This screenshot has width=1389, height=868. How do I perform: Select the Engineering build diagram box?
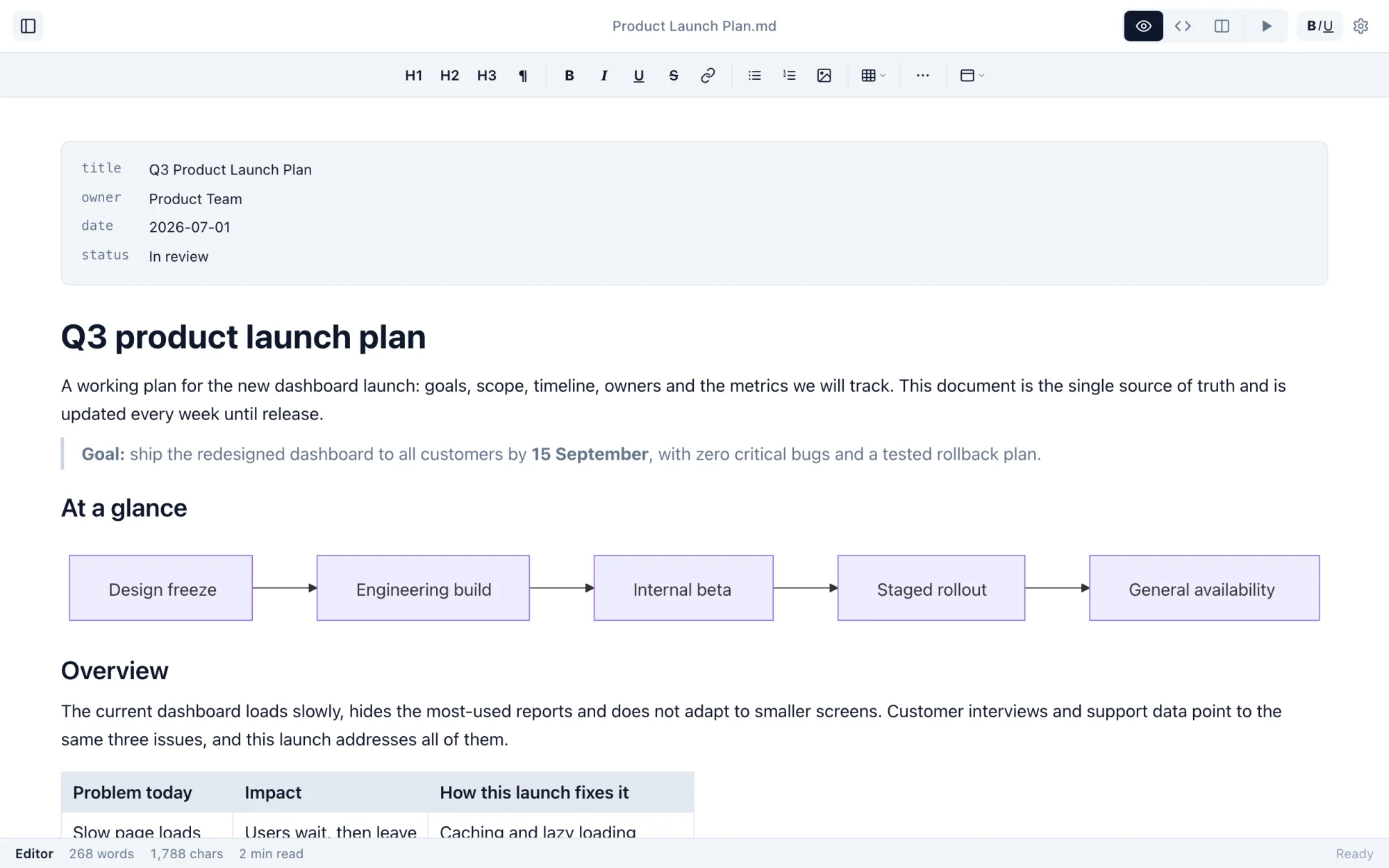click(x=423, y=588)
